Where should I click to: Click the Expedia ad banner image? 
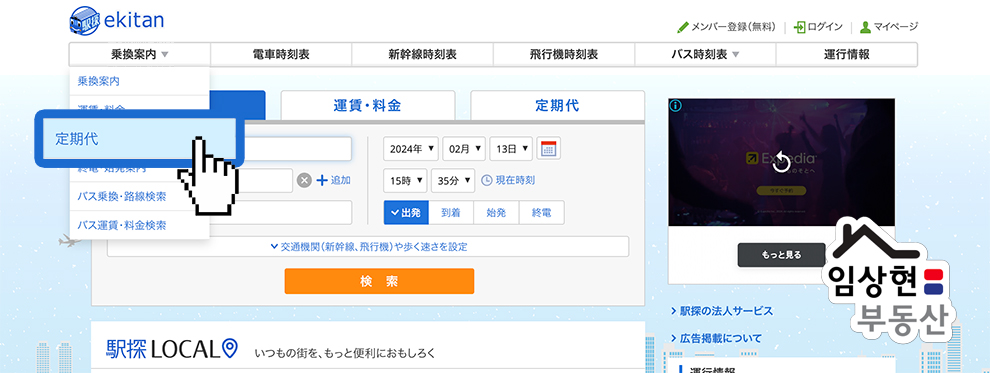click(781, 162)
